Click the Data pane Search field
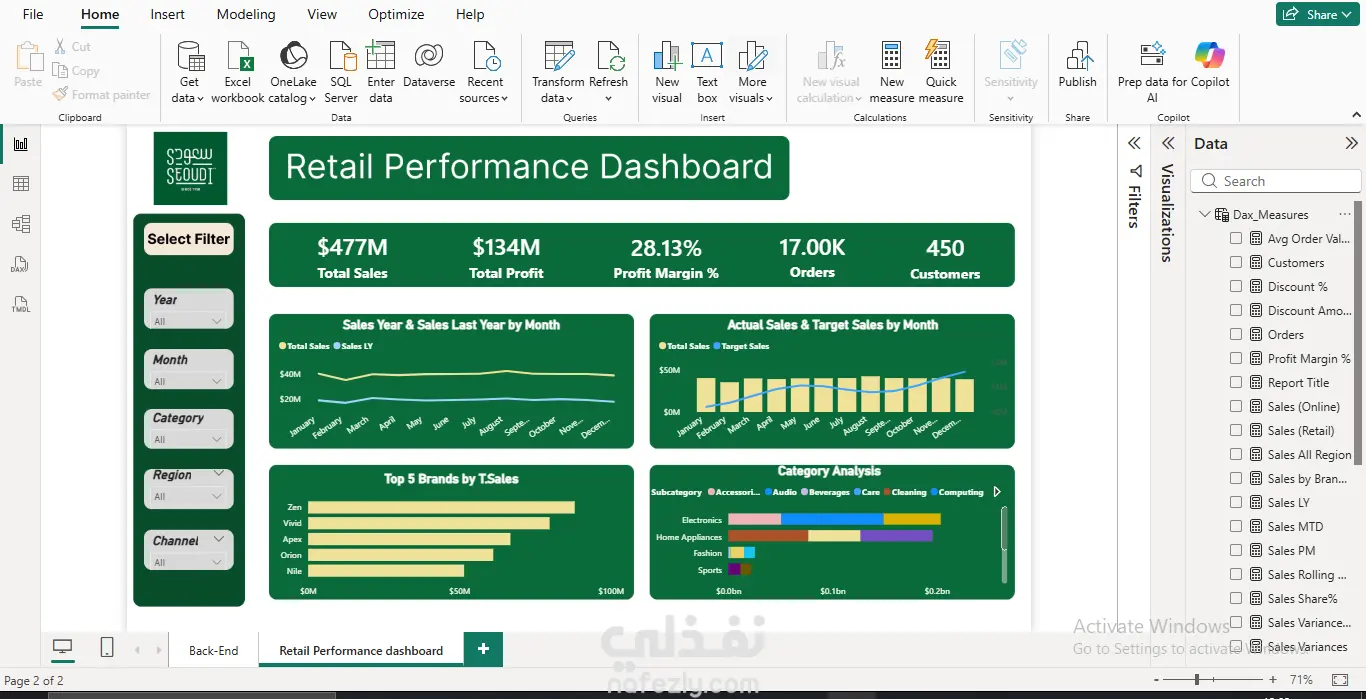 click(x=1275, y=181)
